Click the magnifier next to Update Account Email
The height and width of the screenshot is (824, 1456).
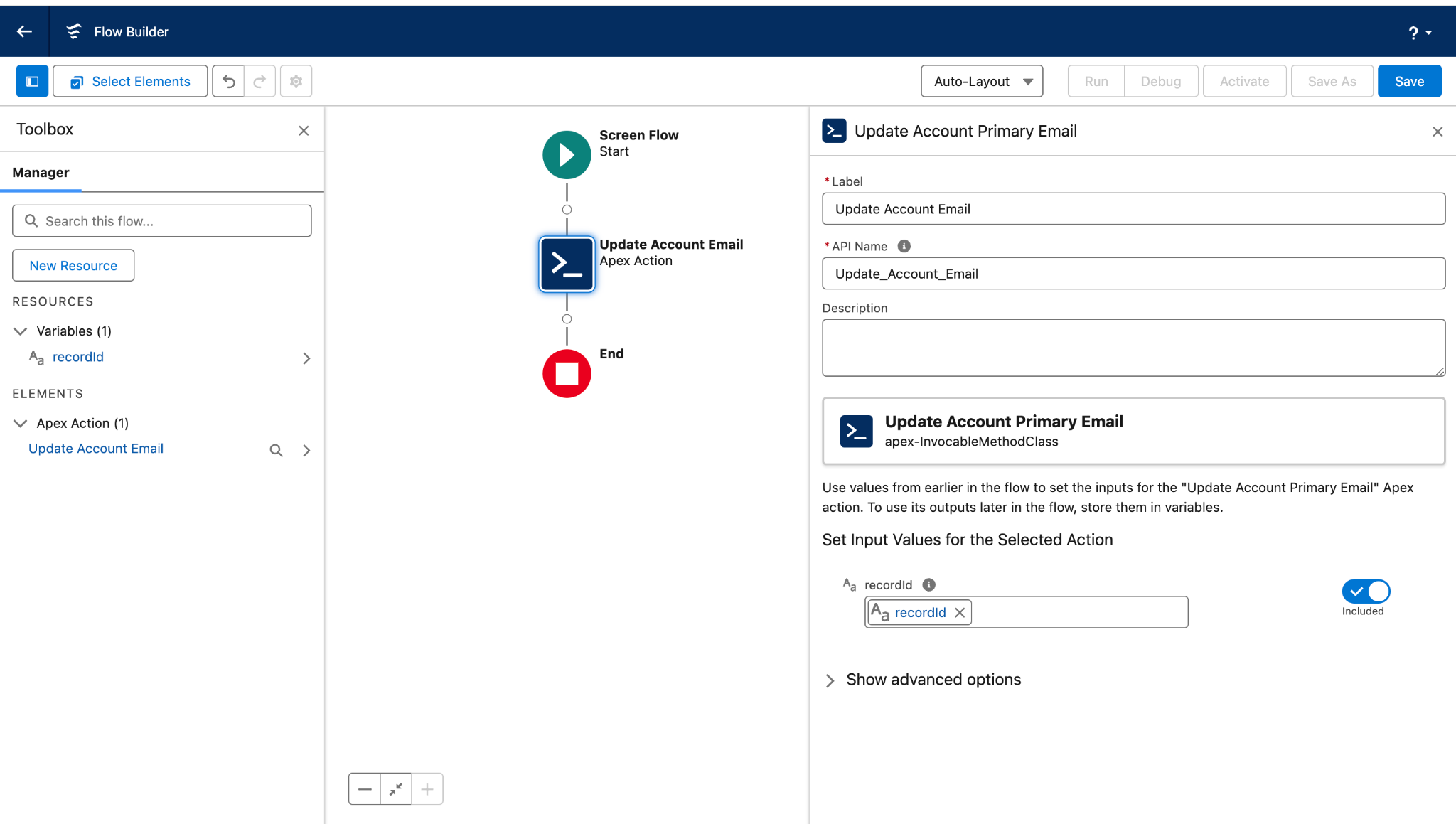click(x=276, y=449)
